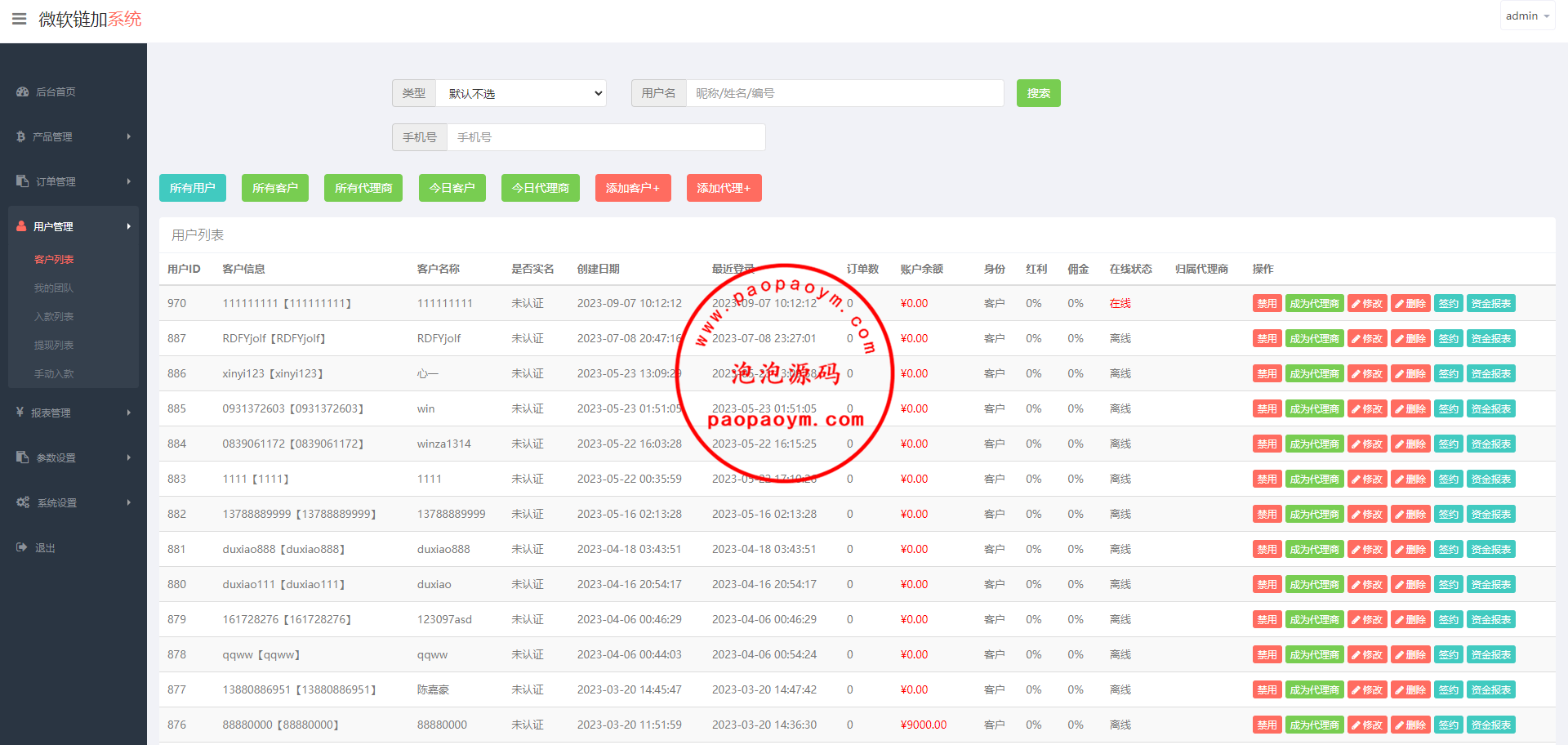This screenshot has width=1568, height=745.
Task: Expand 报表管理 submenu arrow
Action: pos(129,413)
